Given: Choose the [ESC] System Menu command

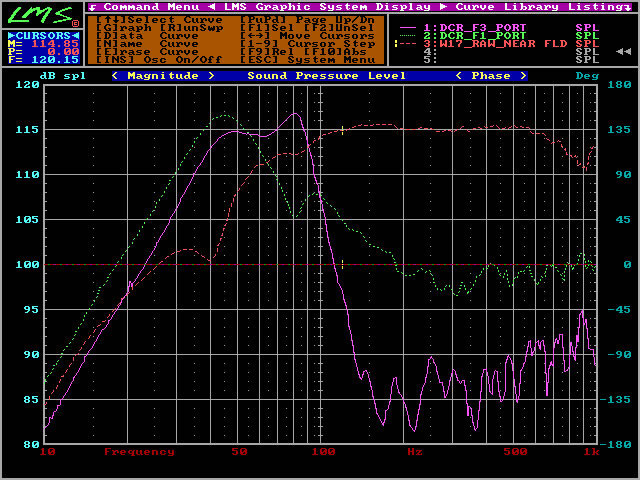Looking at the screenshot, I should (x=307, y=60).
